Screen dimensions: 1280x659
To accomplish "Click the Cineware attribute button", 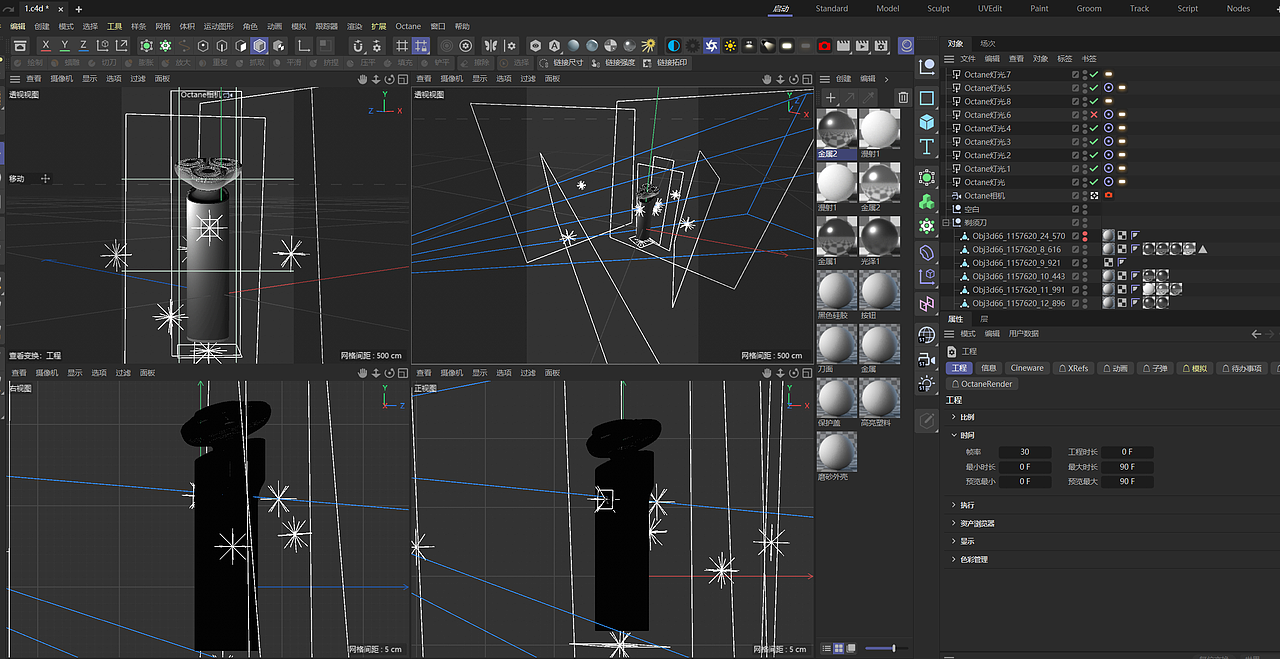I will point(1026,368).
